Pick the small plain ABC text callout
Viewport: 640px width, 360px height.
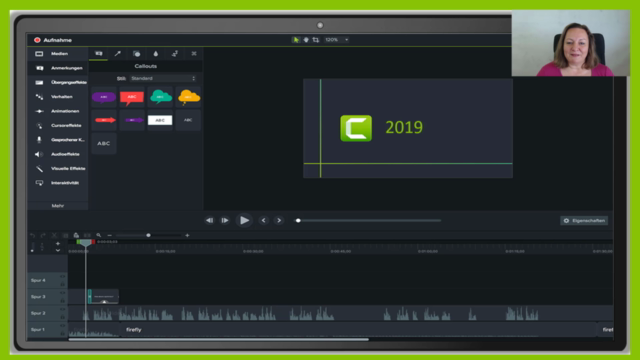click(188, 120)
